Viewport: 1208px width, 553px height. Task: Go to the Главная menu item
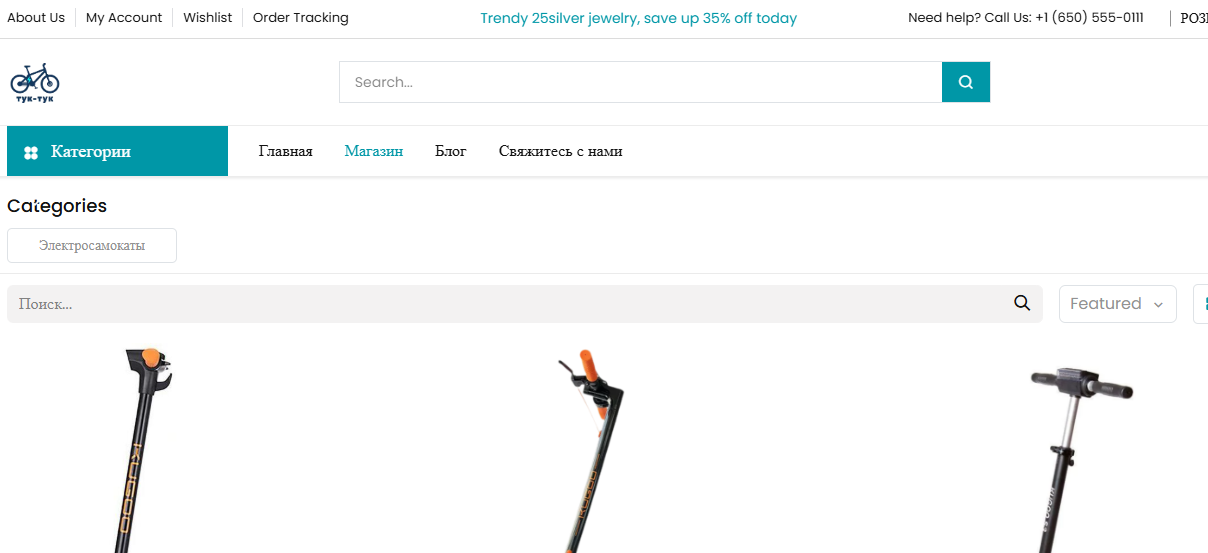[x=285, y=151]
